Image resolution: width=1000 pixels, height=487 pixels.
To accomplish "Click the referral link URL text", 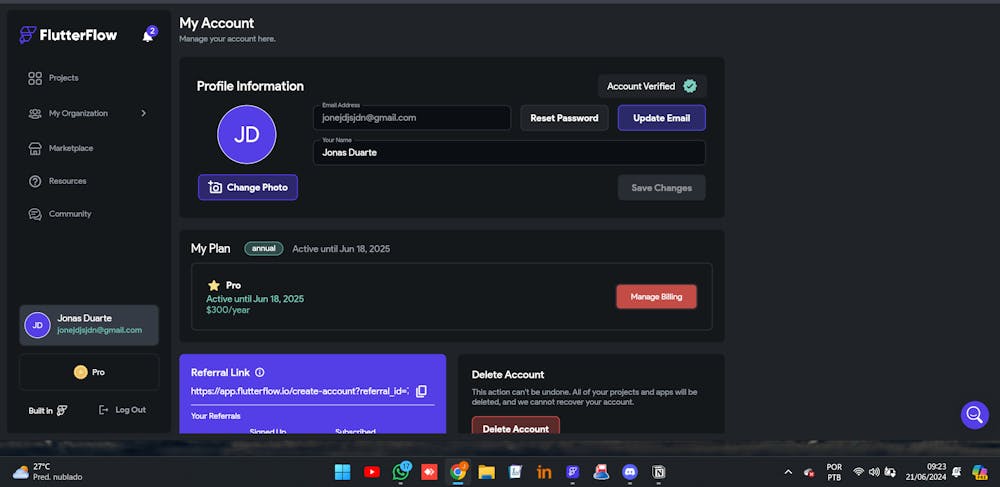I will (x=300, y=391).
